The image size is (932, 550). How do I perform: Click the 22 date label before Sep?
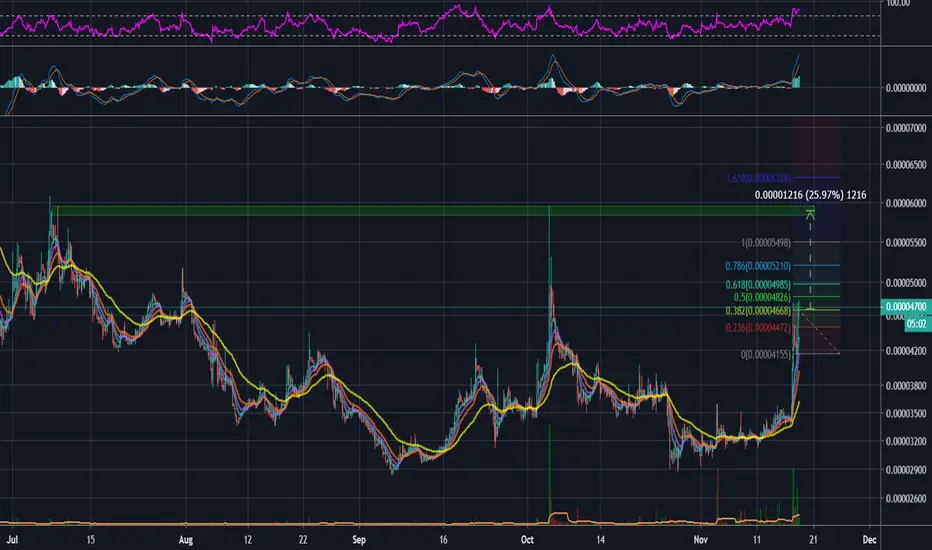point(303,540)
